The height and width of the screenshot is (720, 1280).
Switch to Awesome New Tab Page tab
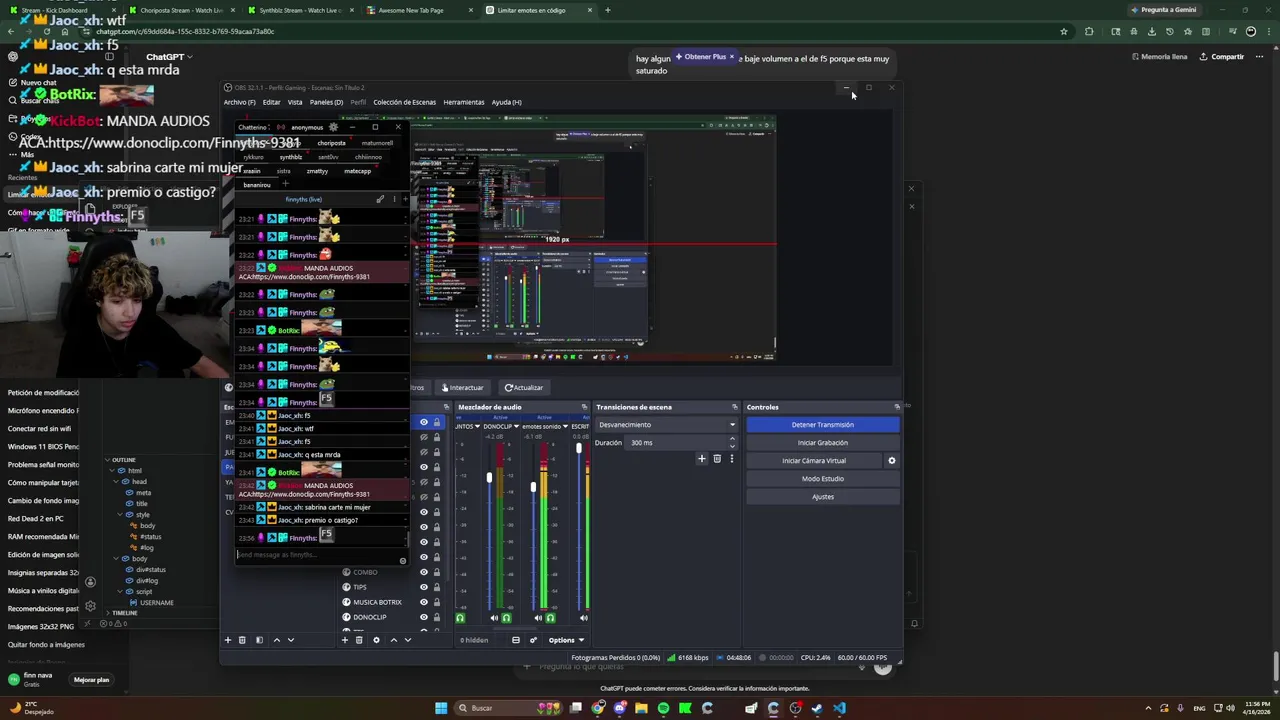tap(411, 10)
